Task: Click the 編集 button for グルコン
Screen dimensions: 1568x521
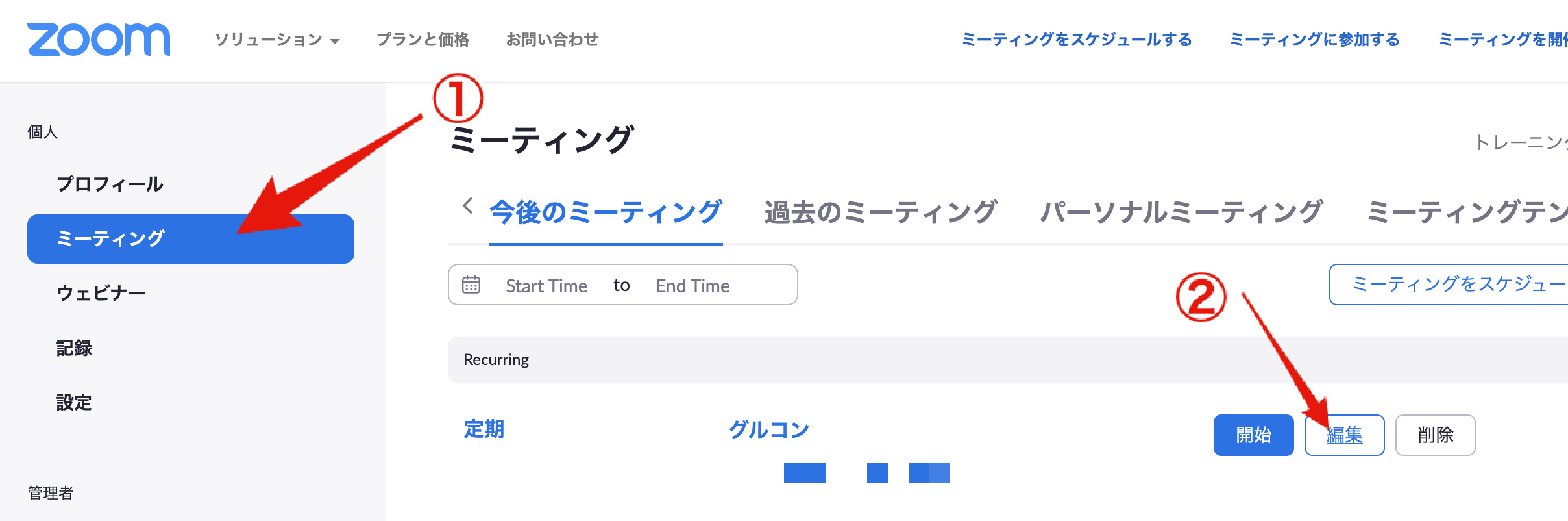Action: (1345, 435)
